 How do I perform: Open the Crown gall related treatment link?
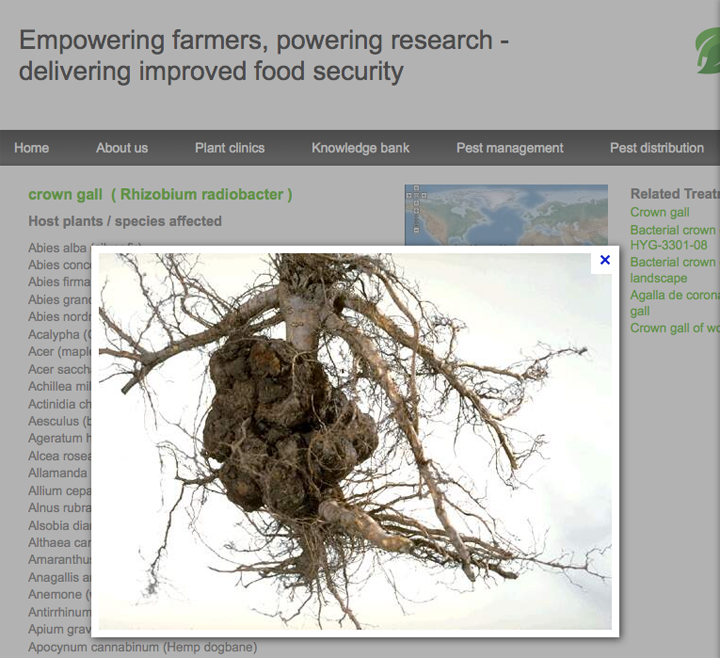pos(660,212)
